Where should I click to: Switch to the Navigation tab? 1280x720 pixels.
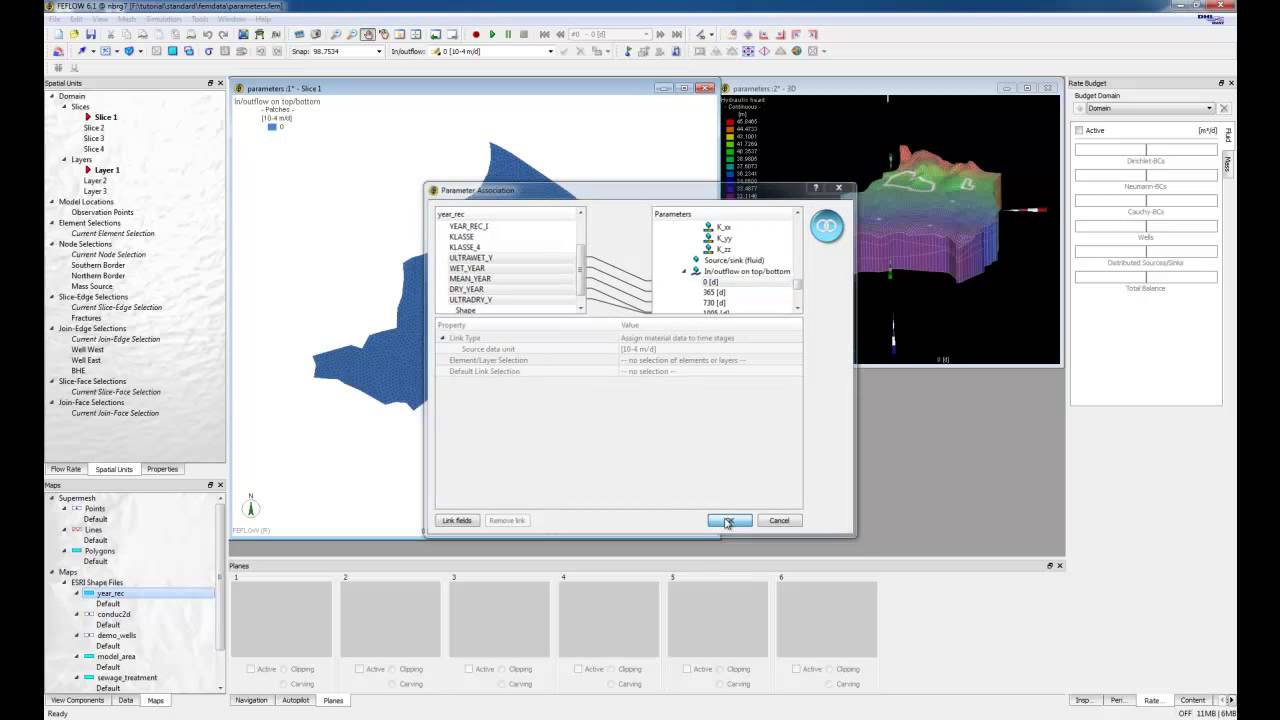[x=251, y=700]
